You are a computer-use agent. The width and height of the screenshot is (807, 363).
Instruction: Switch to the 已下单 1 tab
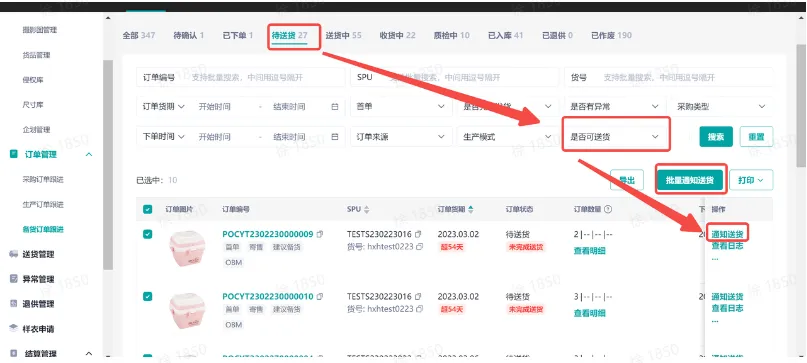[x=237, y=36]
